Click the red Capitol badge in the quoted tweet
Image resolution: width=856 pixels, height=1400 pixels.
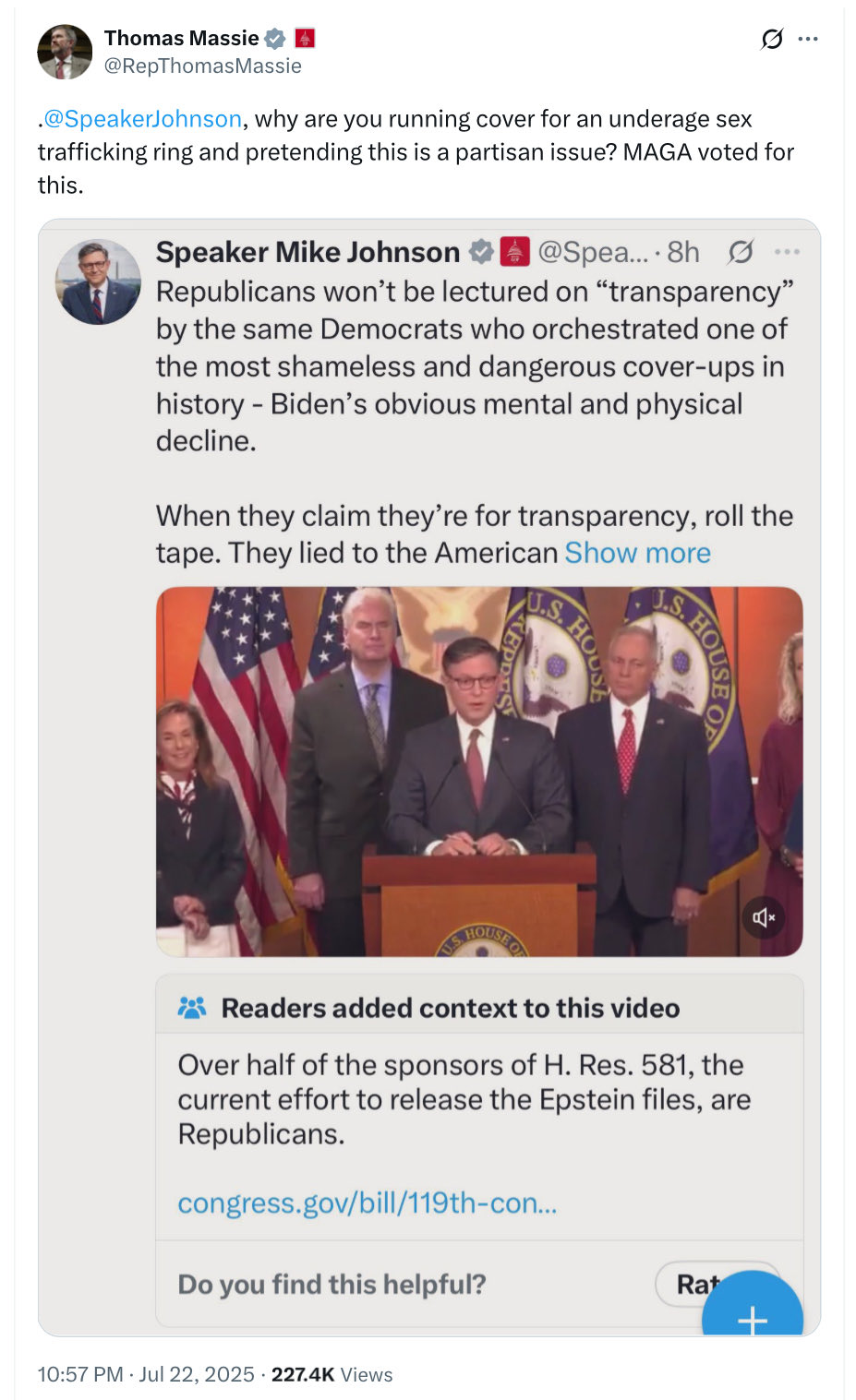coord(514,252)
